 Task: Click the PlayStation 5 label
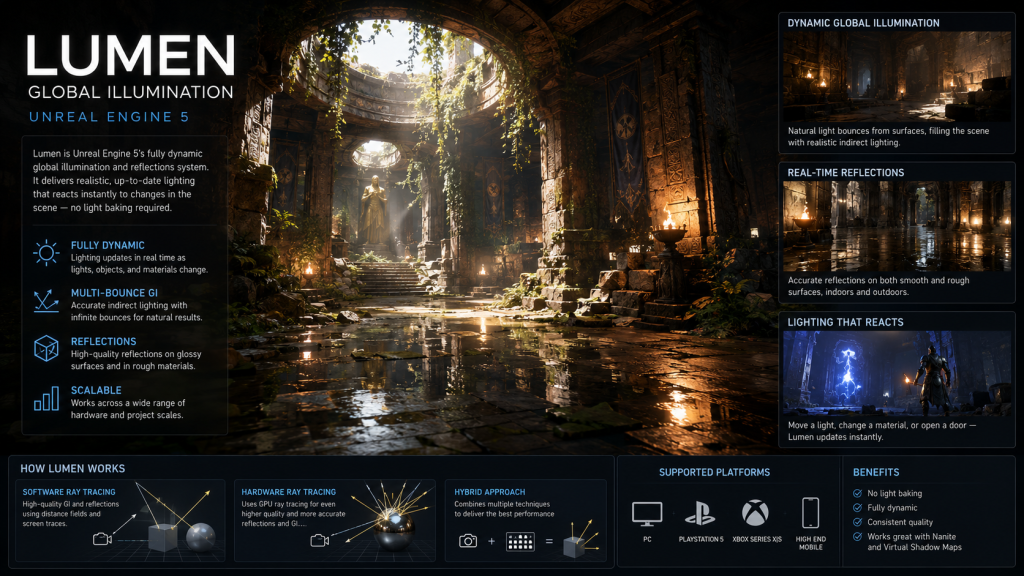point(701,539)
